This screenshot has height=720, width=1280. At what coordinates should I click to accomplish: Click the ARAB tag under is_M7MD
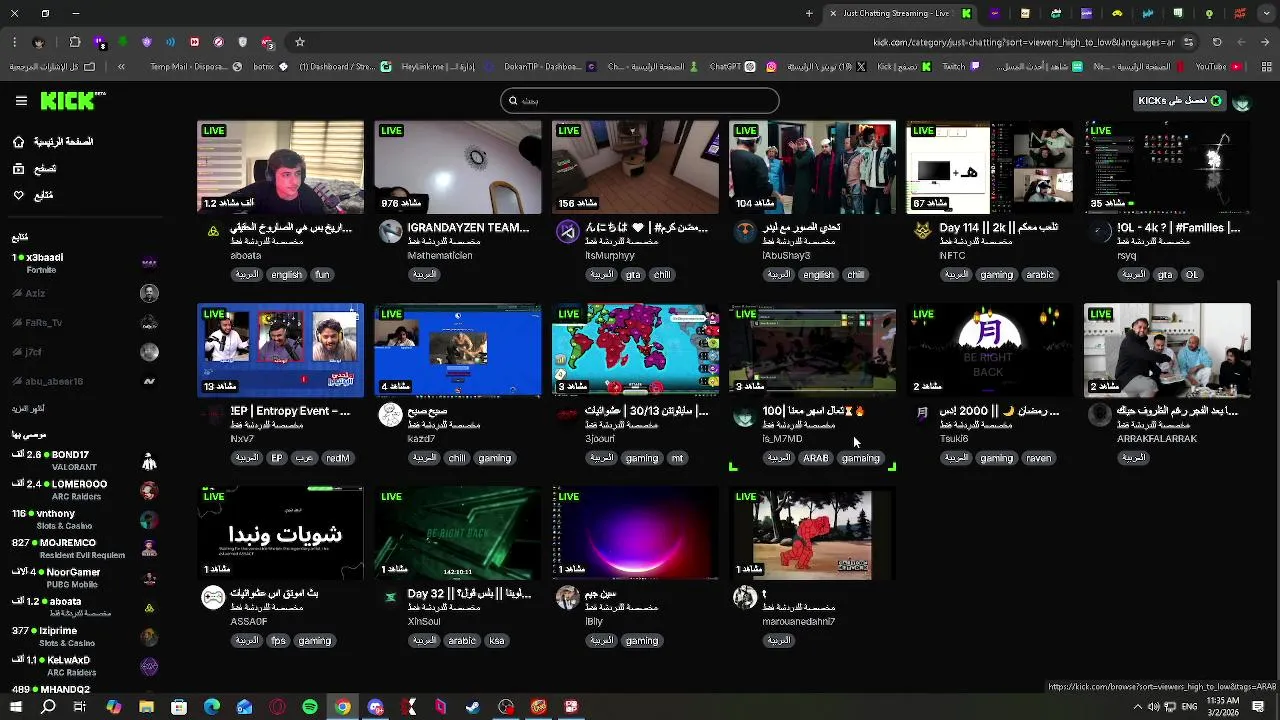(816, 458)
